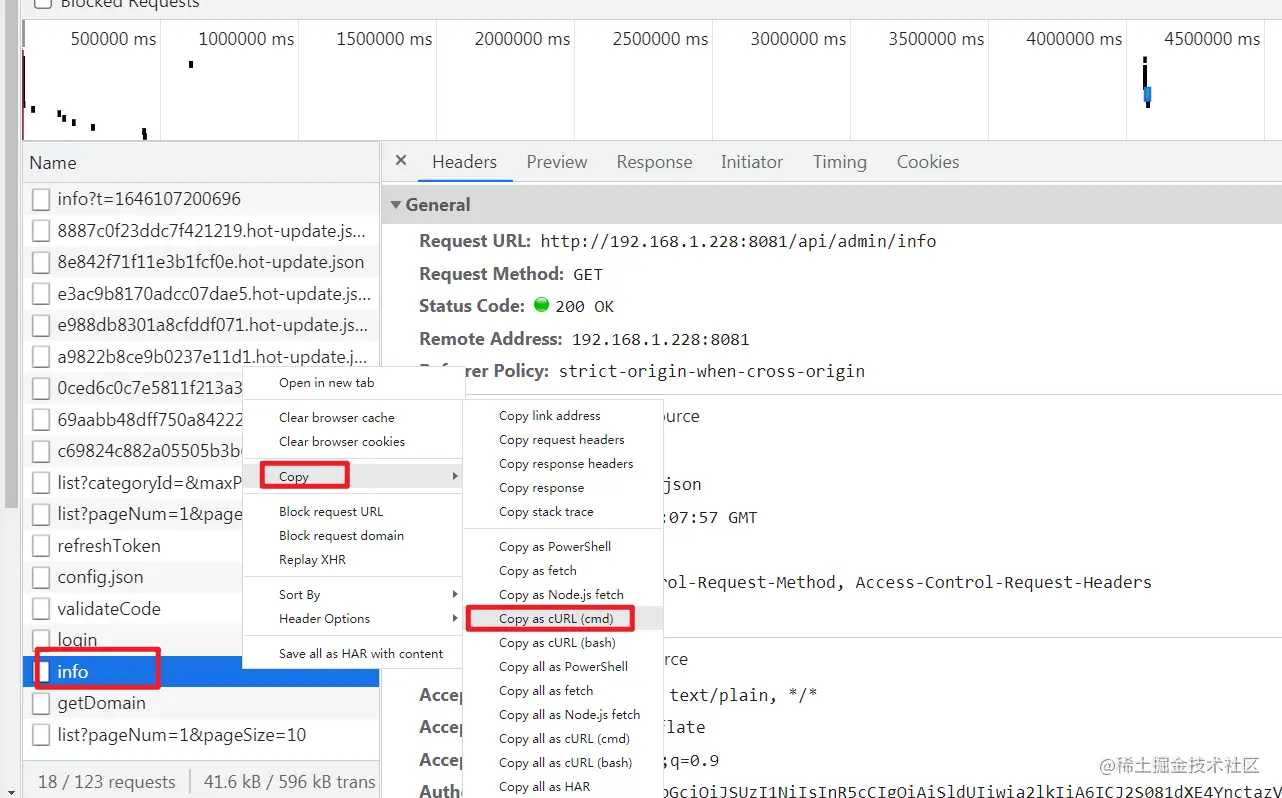Viewport: 1282px width, 798px height.
Task: Click the file icon beside list?categoryId
Action: [x=40, y=483]
